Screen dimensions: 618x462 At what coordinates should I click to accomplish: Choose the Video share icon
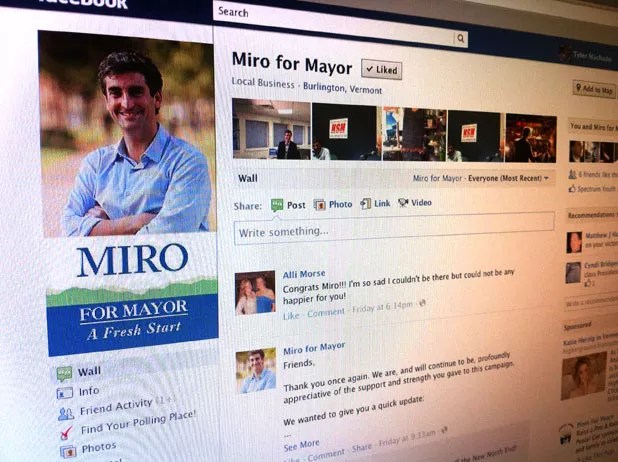[403, 203]
